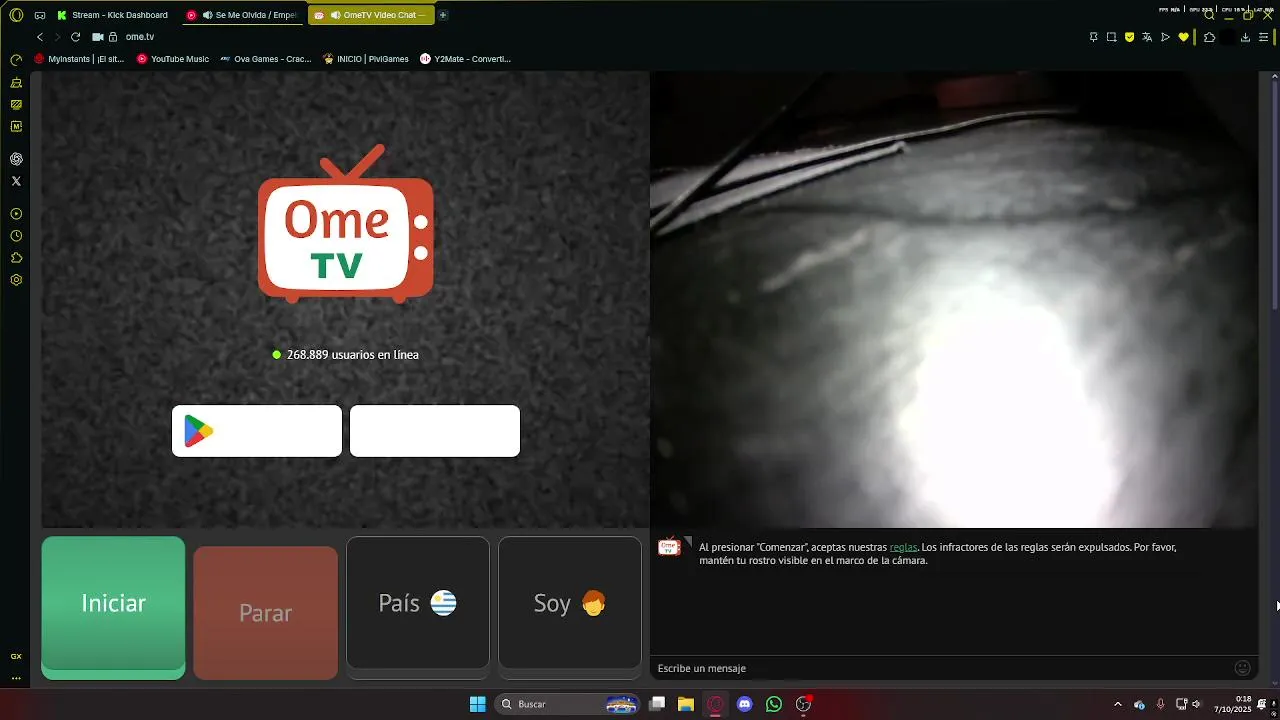Open the País country selector
Screen dimensions: 1280x720
[x=418, y=603]
